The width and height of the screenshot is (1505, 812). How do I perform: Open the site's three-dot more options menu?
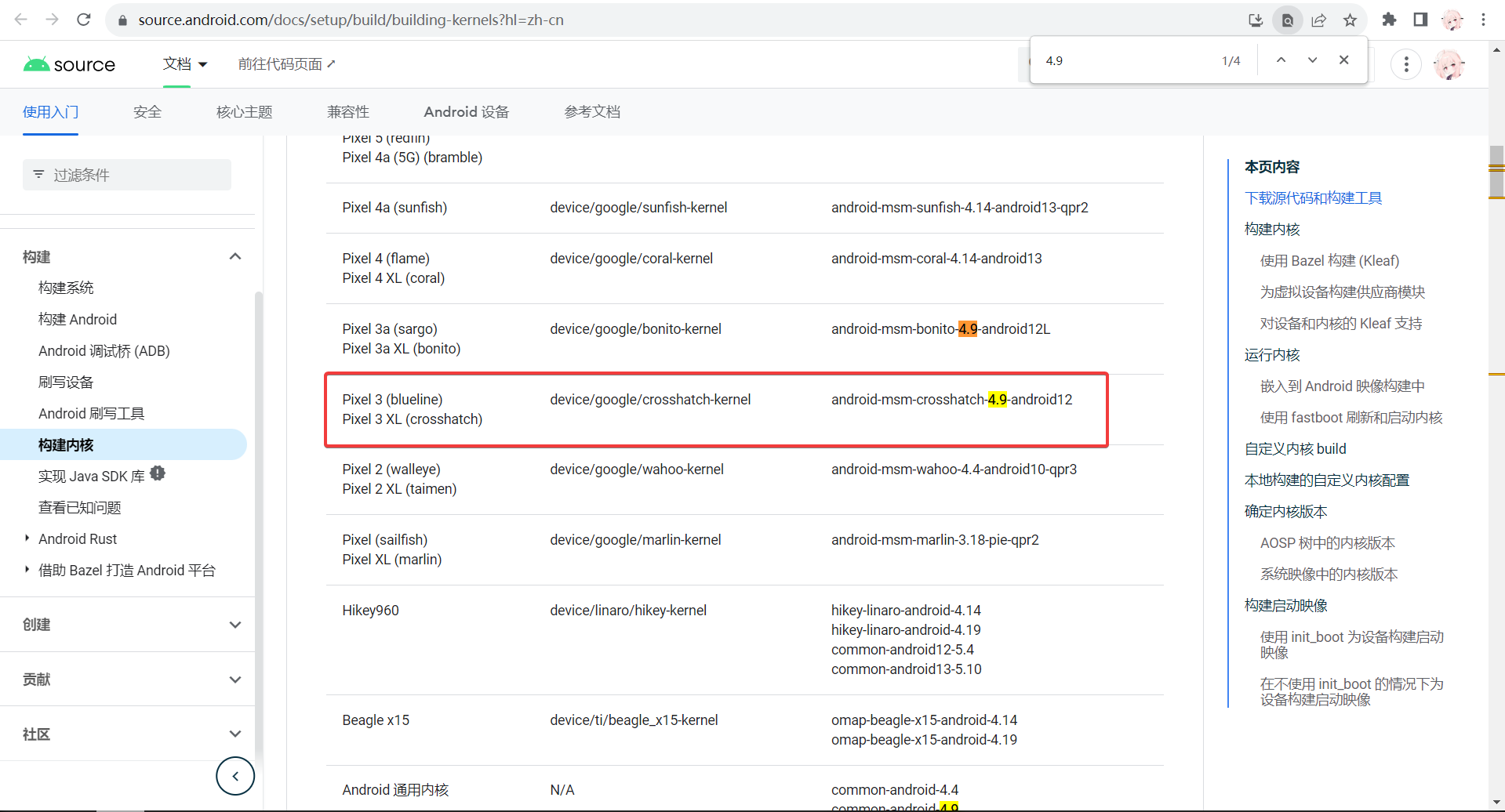[1405, 64]
